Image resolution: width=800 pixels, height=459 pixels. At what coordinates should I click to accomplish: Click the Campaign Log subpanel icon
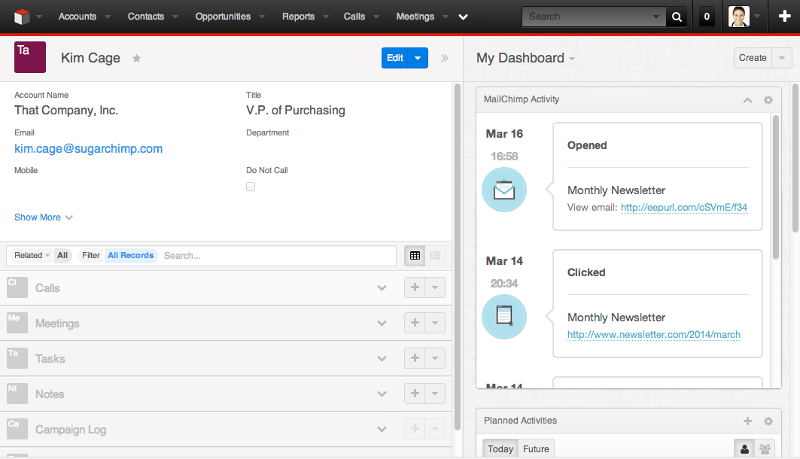click(x=17, y=429)
